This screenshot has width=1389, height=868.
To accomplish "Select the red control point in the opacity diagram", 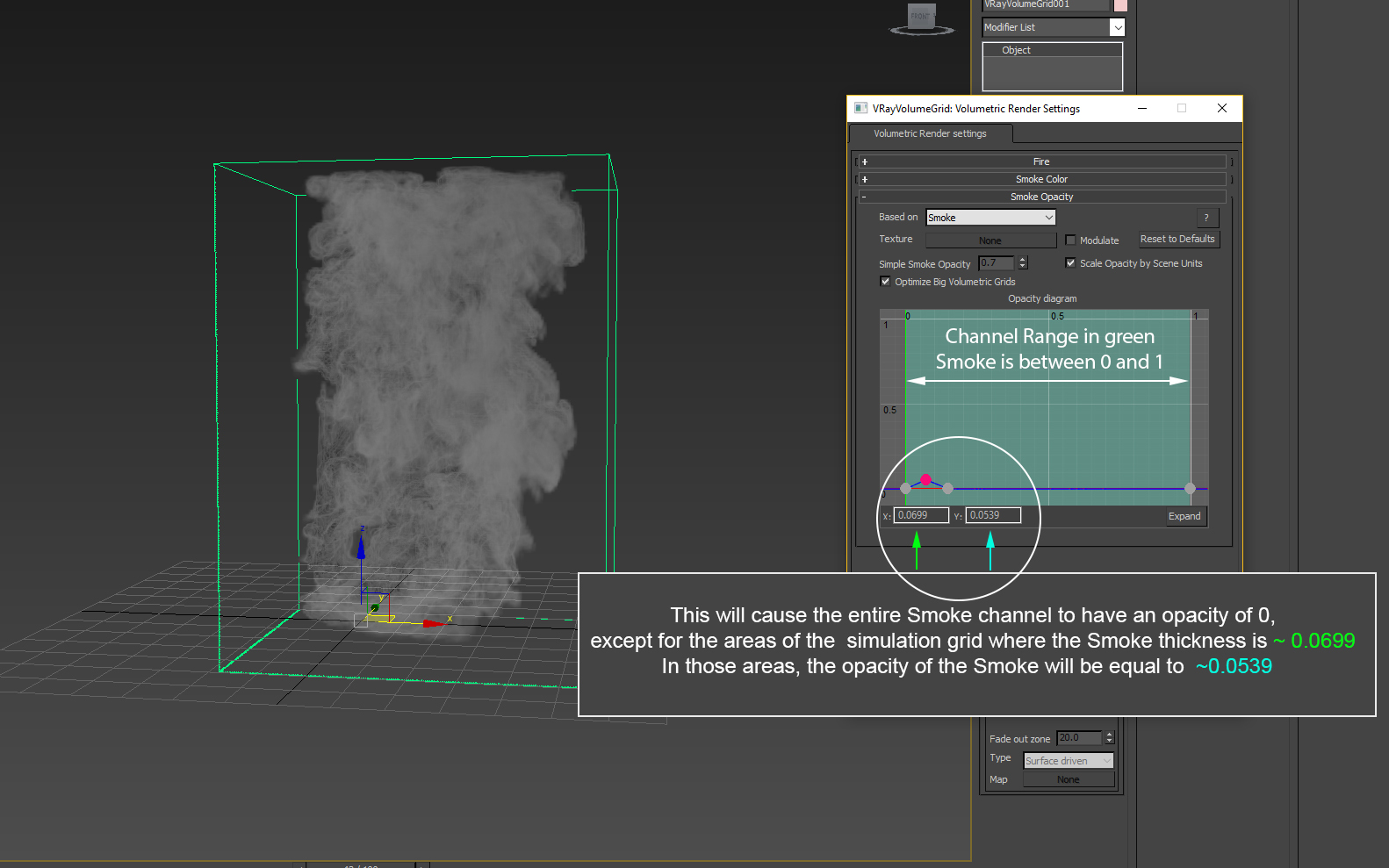I will (925, 479).
